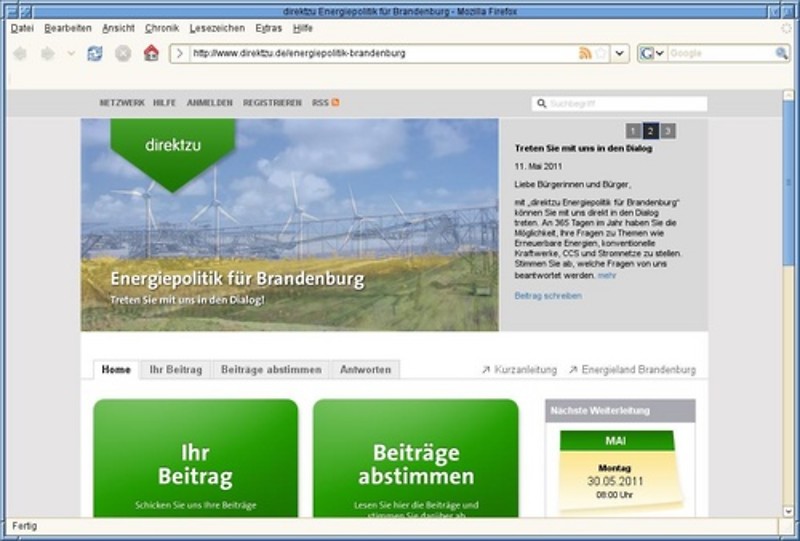800x541 pixels.
Task: Switch to slide 3 in the teaser pager
Action: click(668, 131)
